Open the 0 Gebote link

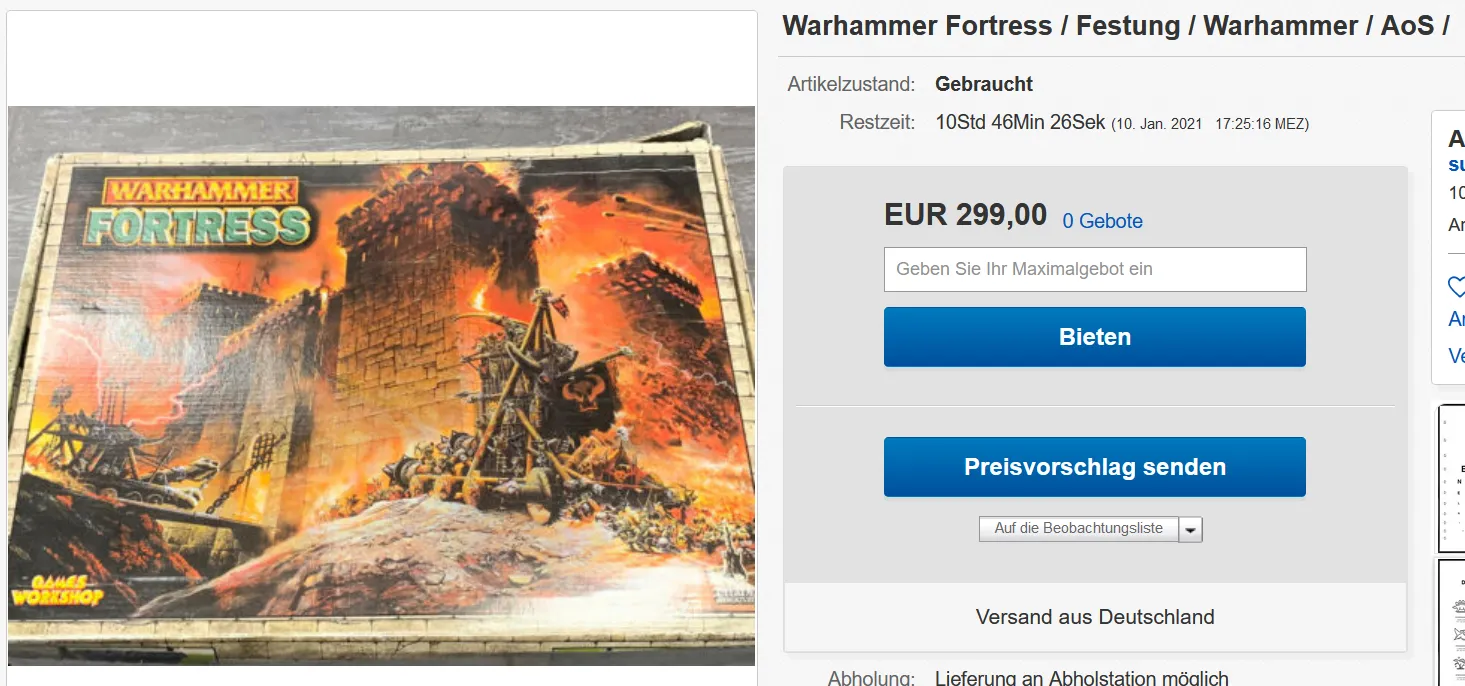click(x=1102, y=221)
